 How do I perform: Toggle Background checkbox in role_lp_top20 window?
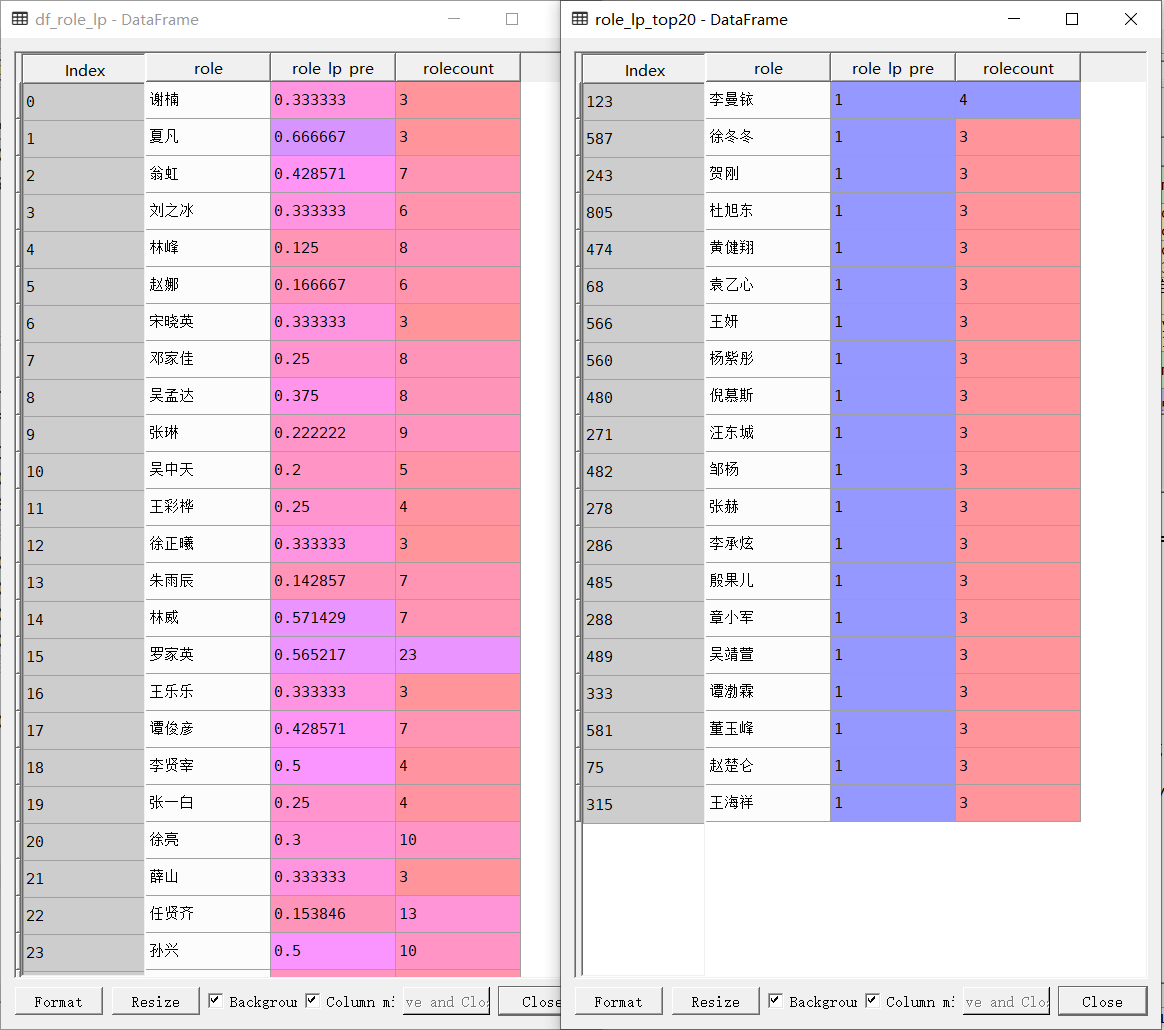click(775, 1000)
